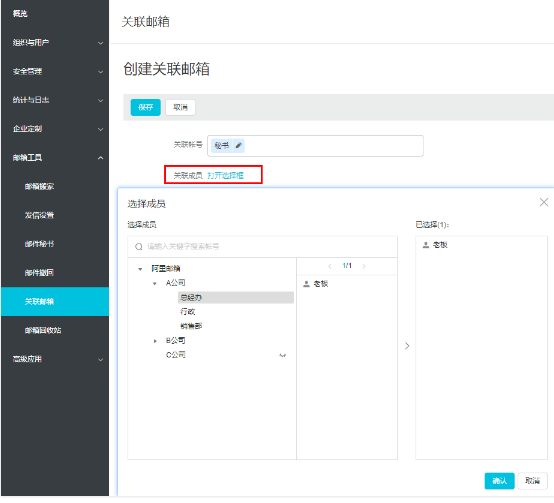The height and width of the screenshot is (503, 554).
Task: Open 发信设置 in the sidebar
Action: pos(39,215)
